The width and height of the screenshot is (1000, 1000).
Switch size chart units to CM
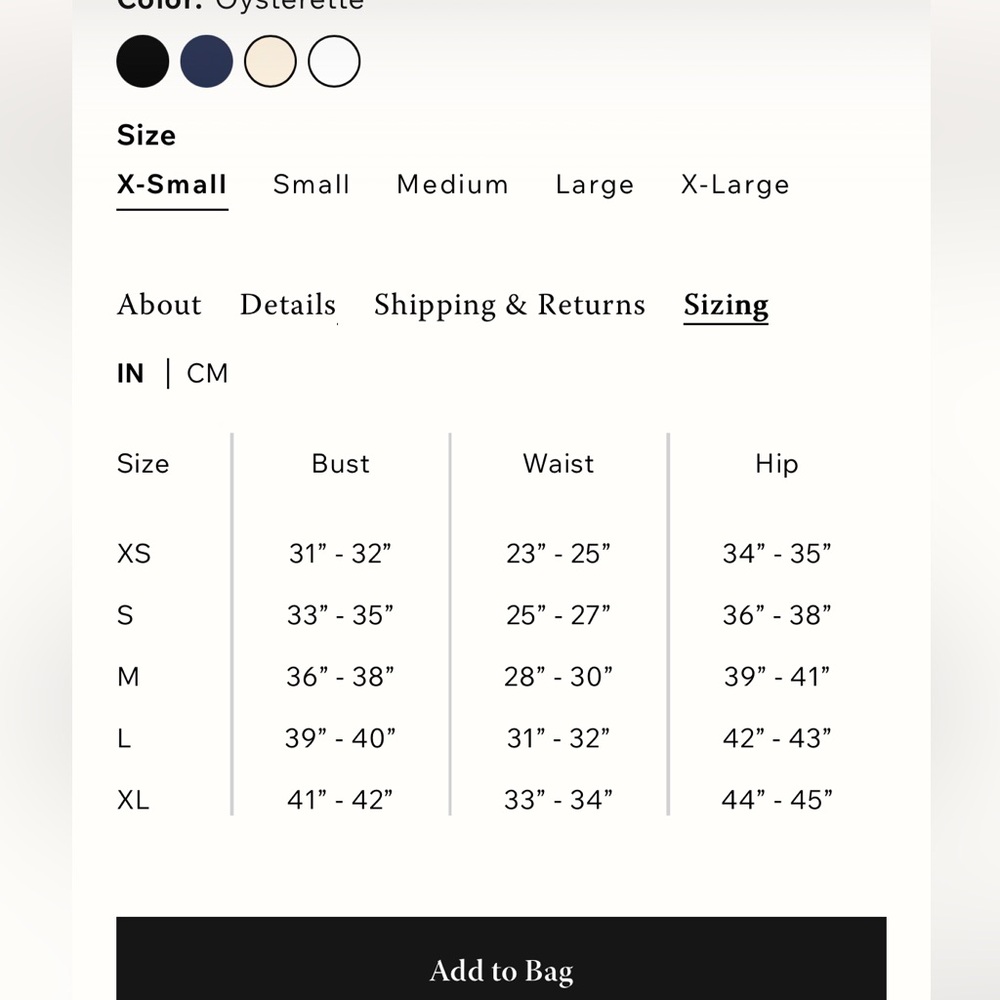coord(207,374)
